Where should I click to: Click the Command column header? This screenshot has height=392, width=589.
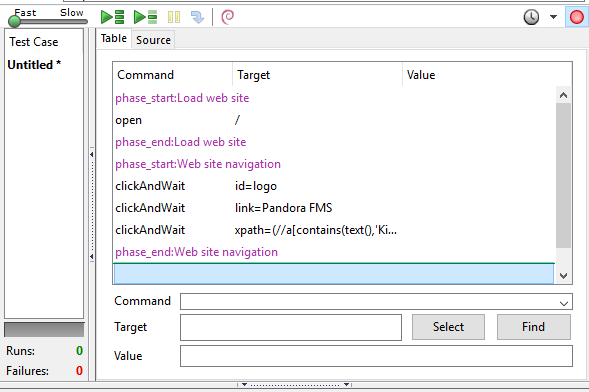[173, 75]
